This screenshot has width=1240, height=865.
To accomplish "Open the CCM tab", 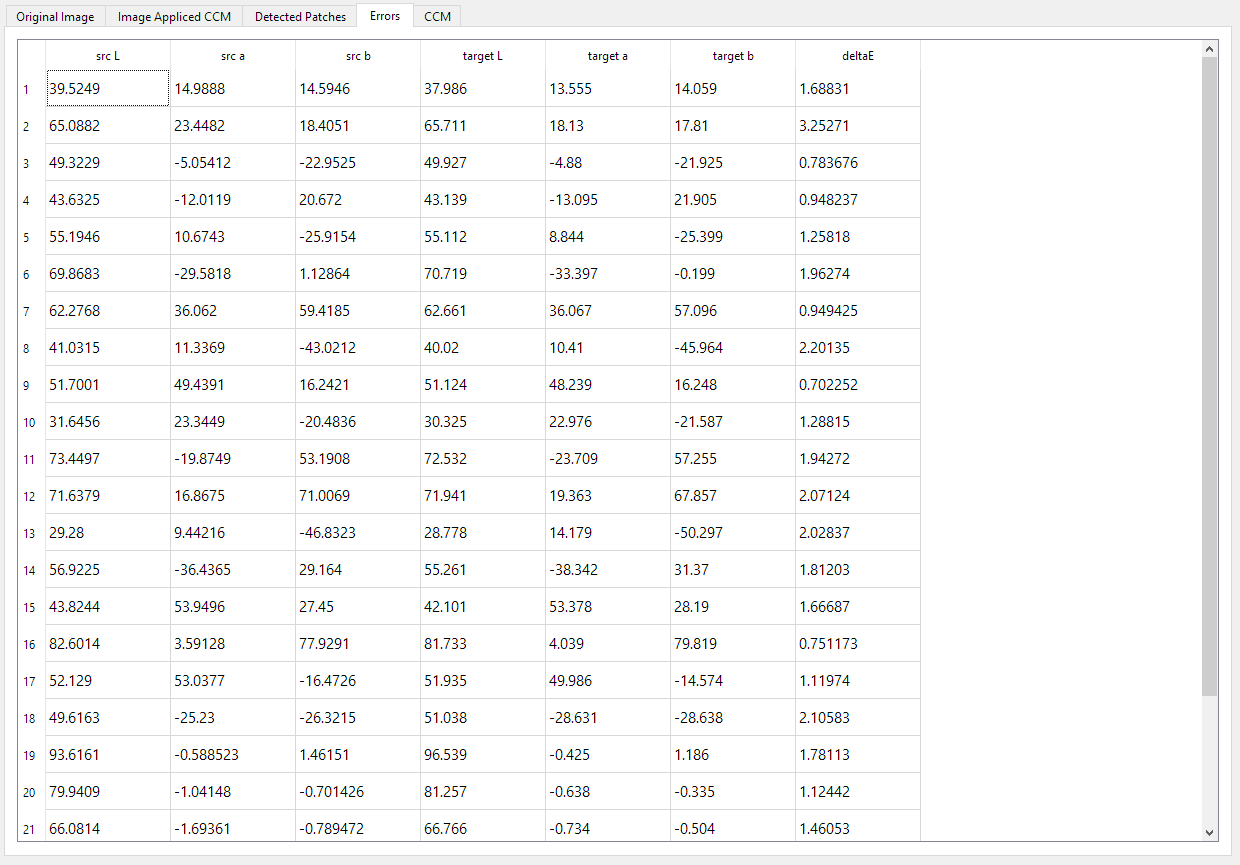I will coord(437,16).
